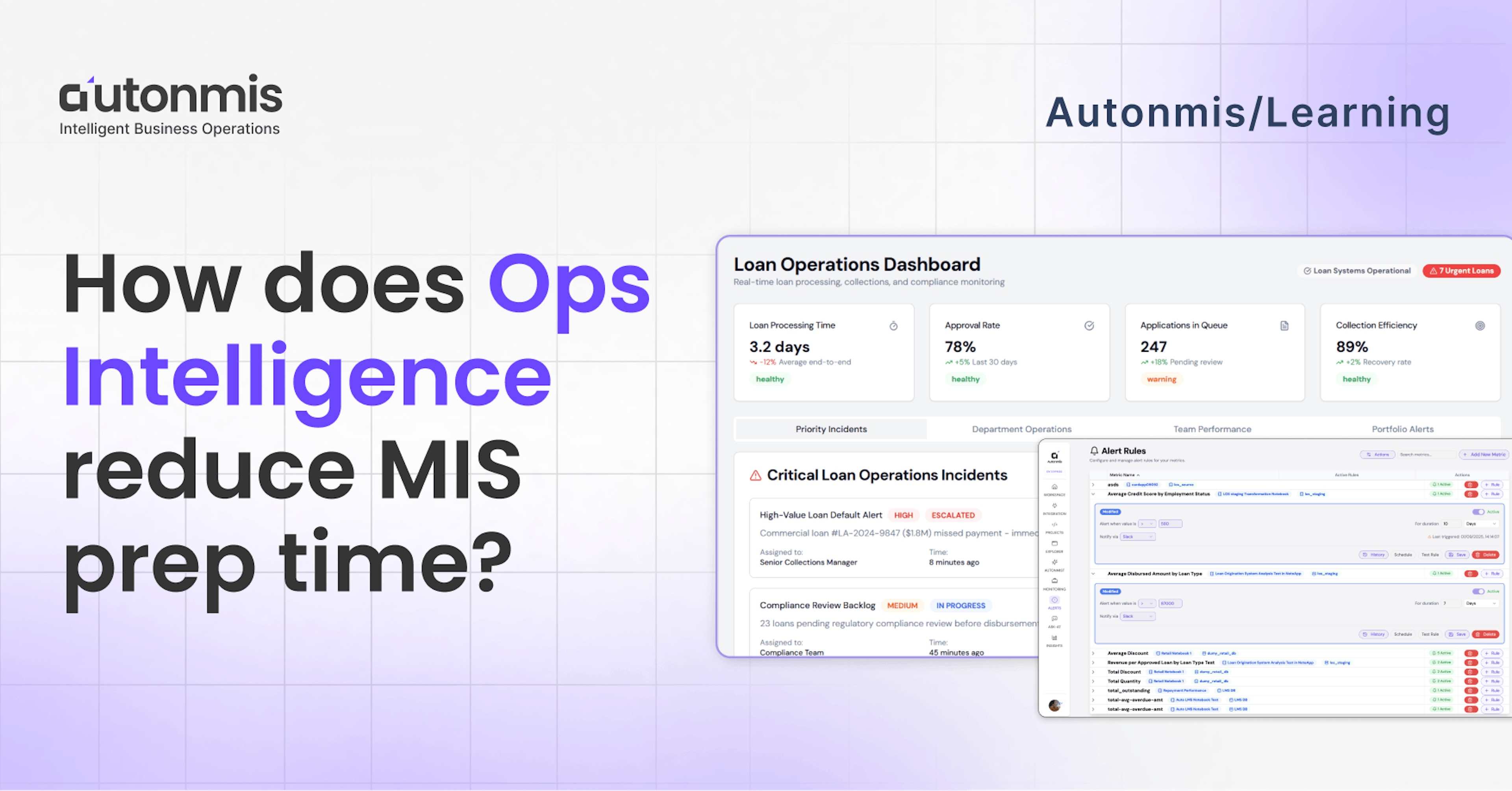This screenshot has height=791, width=1512.
Task: Click user avatar at sidebar bottom
Action: [x=1054, y=705]
